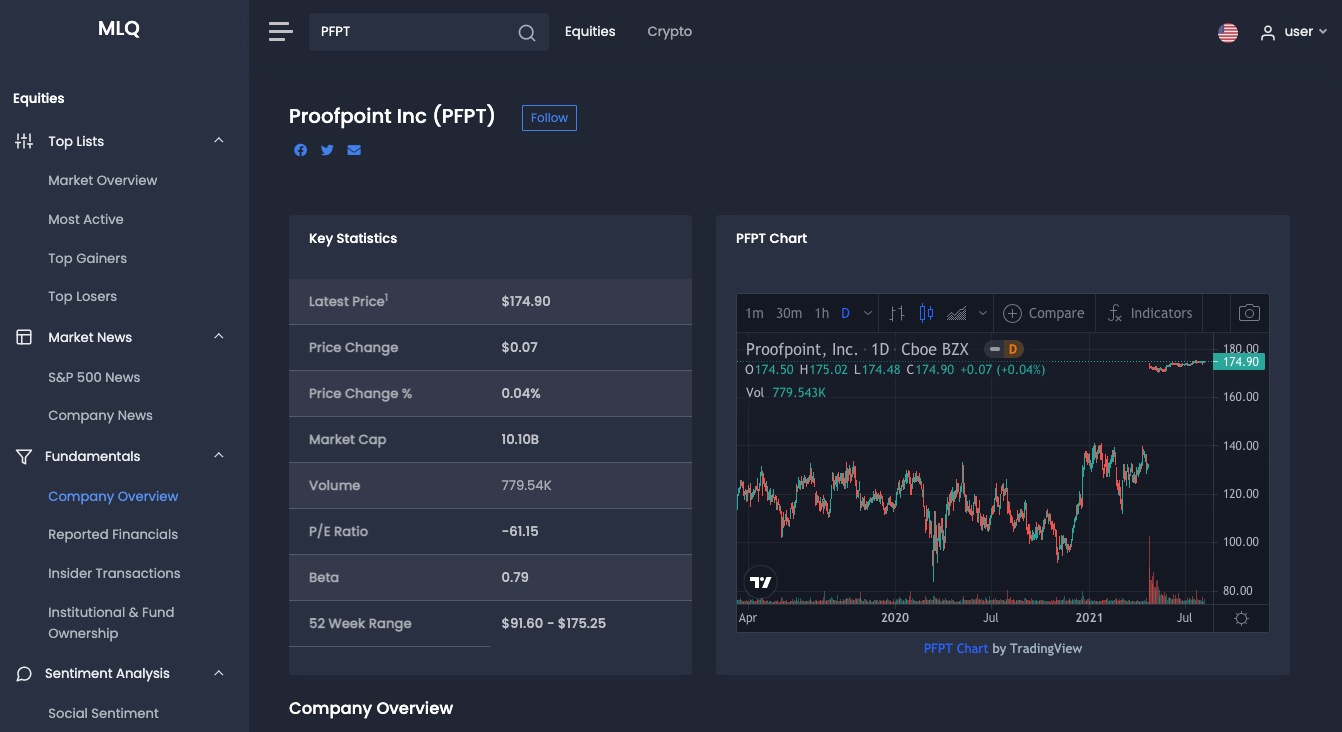This screenshot has width=1342, height=732.
Task: Click the Price Change % value 0.04%
Action: coord(521,394)
